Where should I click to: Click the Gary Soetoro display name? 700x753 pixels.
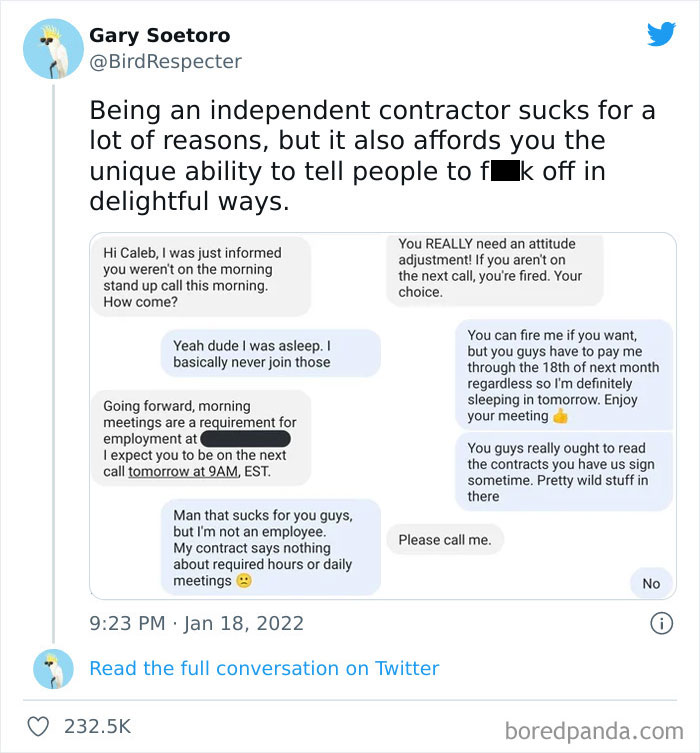[x=160, y=36]
